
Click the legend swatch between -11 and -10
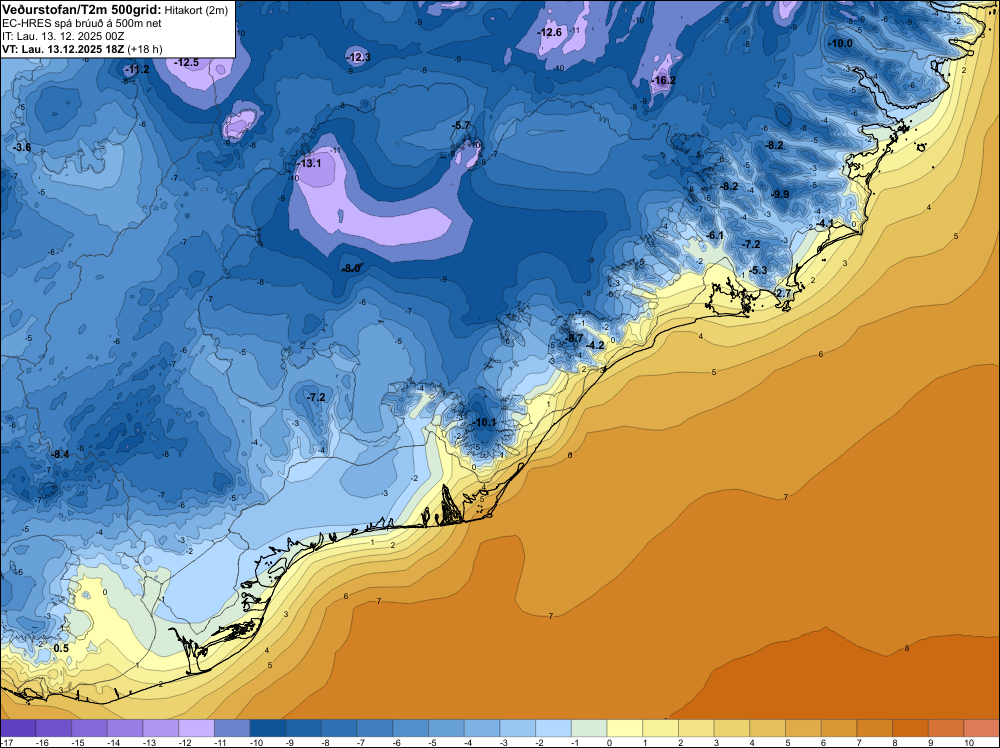tap(232, 728)
